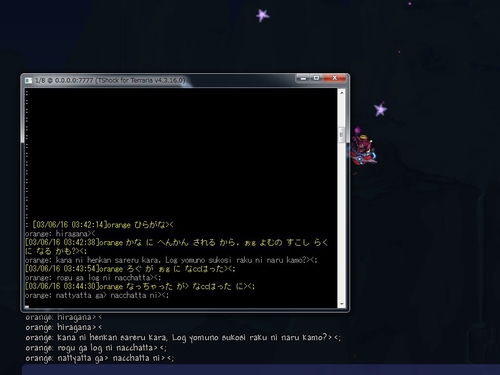Click game chat line 'rogu ga log ni nacchatta'
This screenshot has width=500, height=375.
96,348
